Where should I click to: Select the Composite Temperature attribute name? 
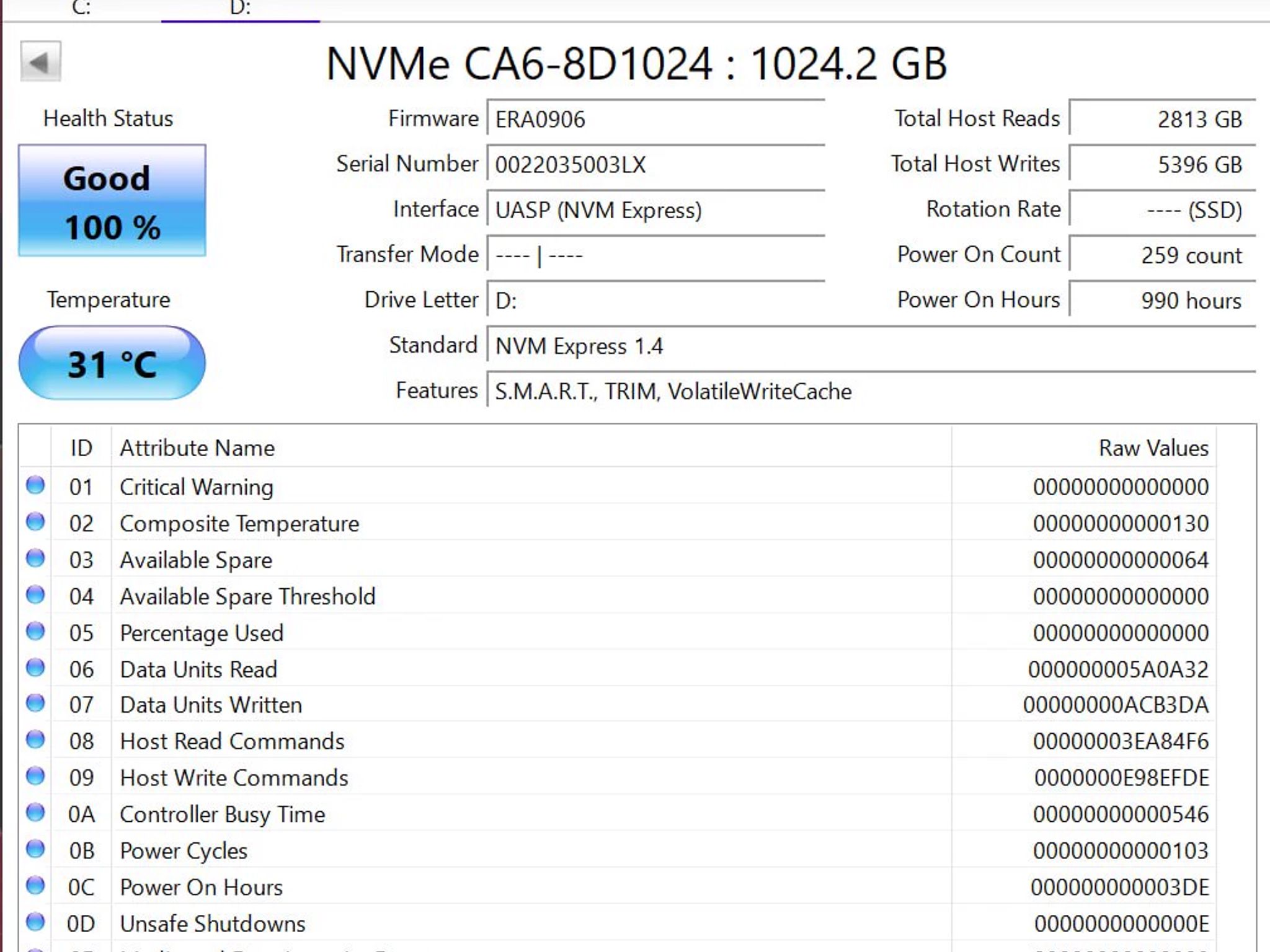pyautogui.click(x=239, y=524)
